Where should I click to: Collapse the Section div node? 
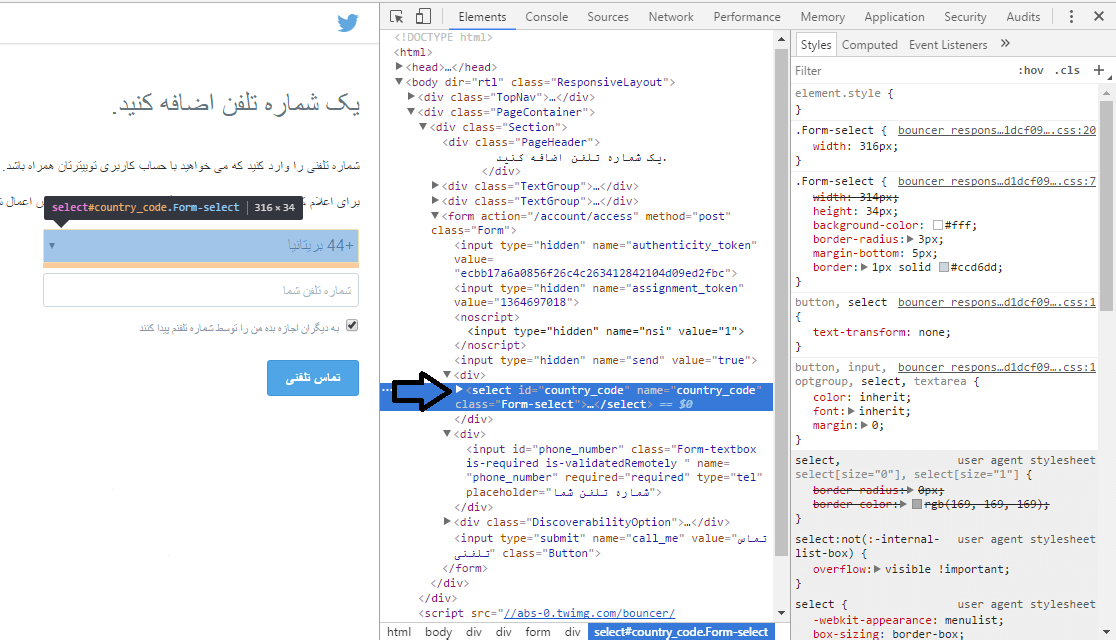[423, 127]
